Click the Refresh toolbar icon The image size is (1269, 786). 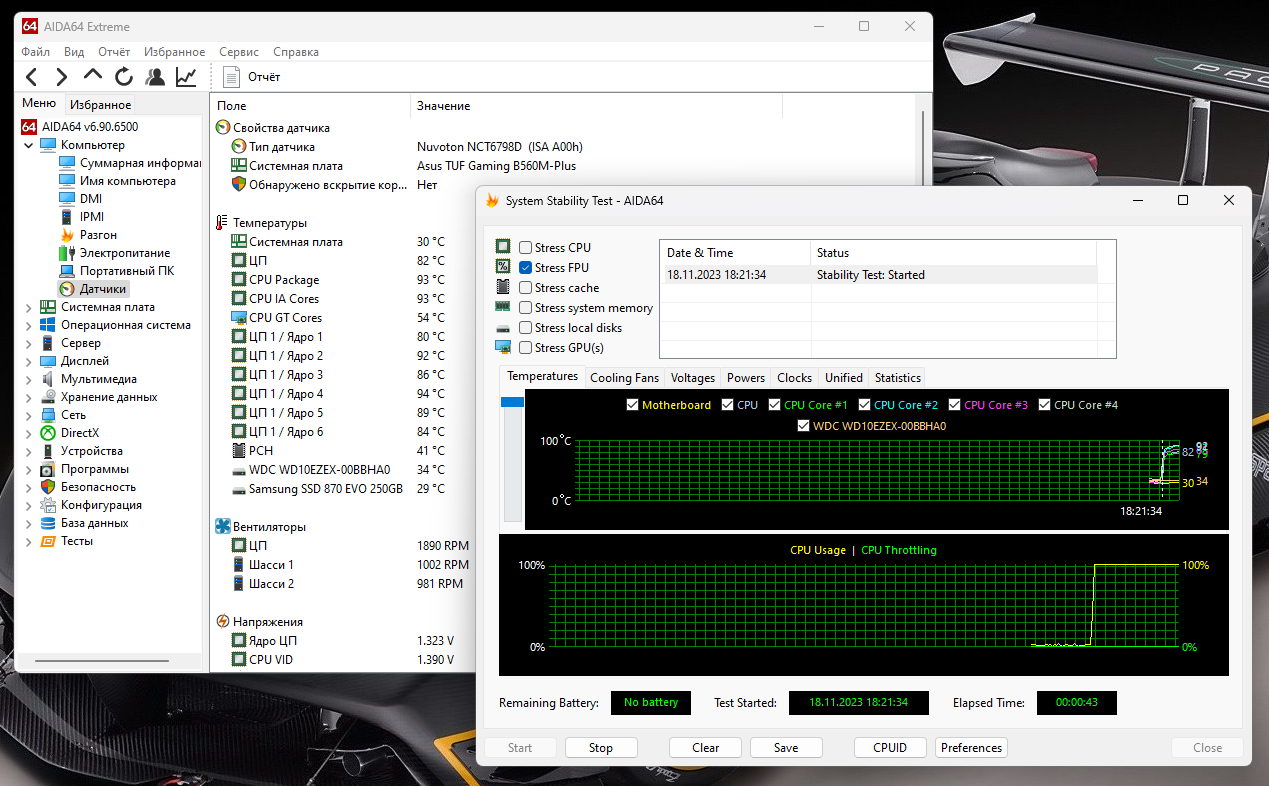[124, 77]
